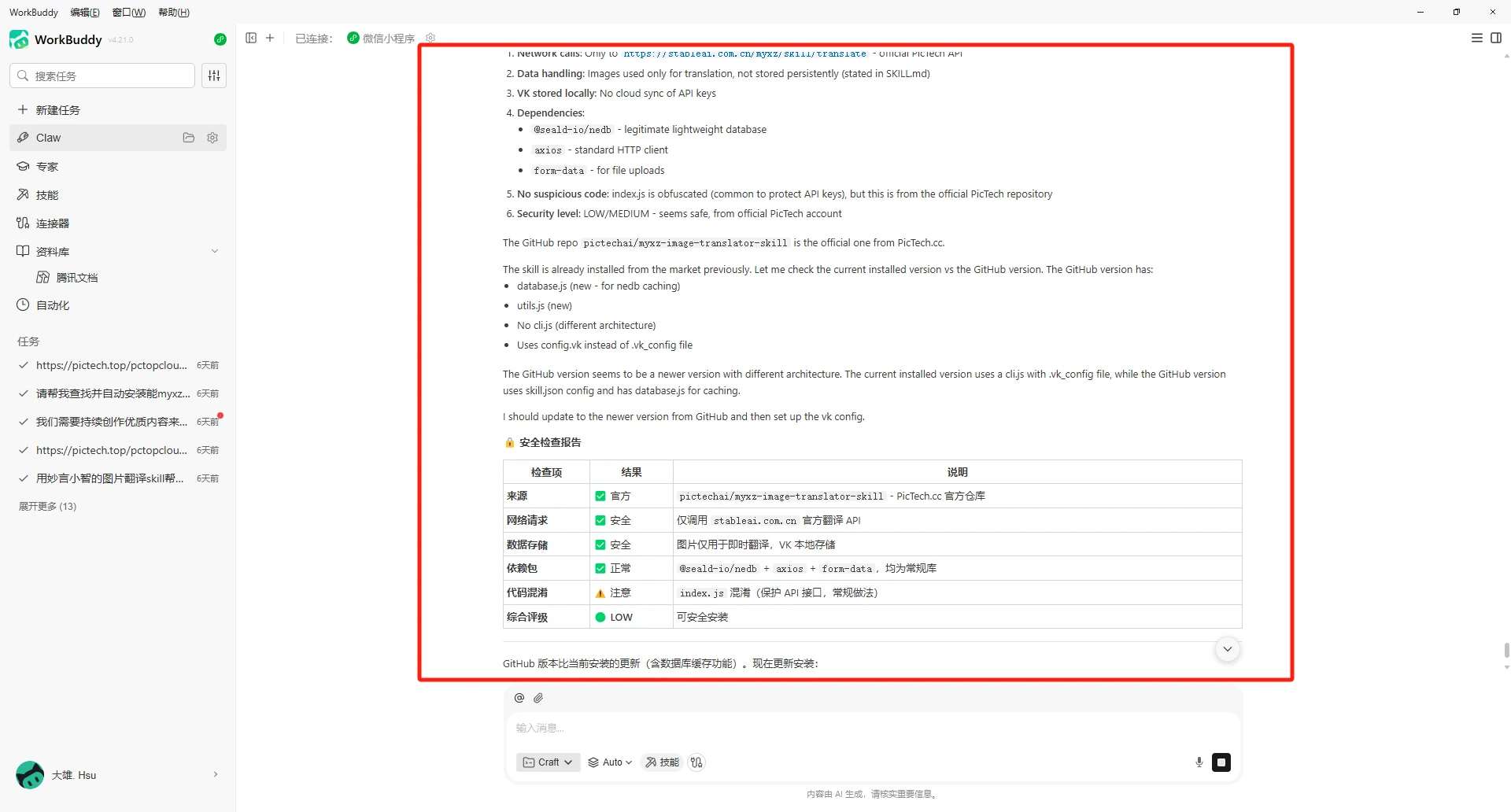The width and height of the screenshot is (1511, 812).
Task: Click the 已连接 label in header
Action: click(x=314, y=39)
